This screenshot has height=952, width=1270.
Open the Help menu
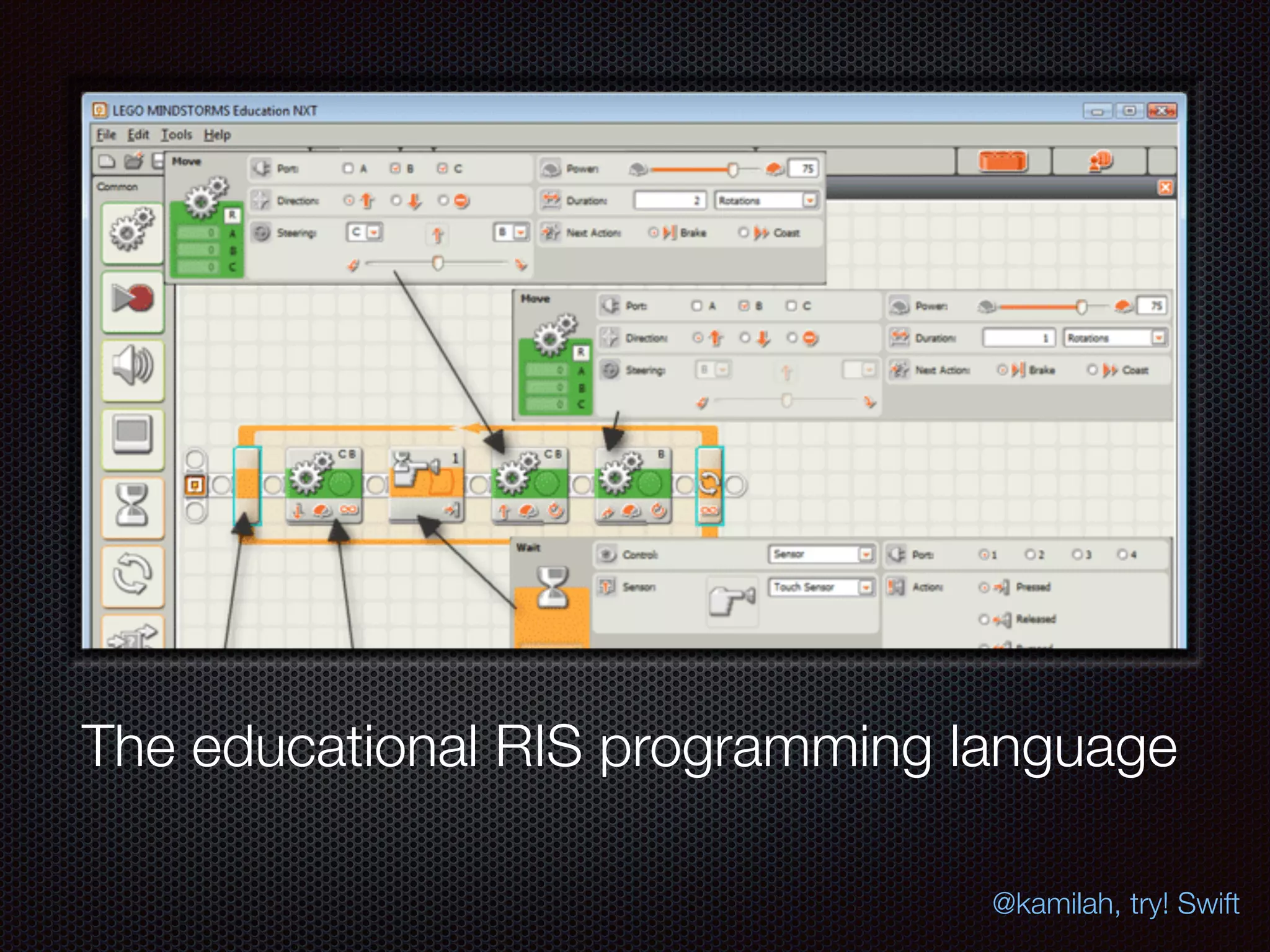pos(217,134)
